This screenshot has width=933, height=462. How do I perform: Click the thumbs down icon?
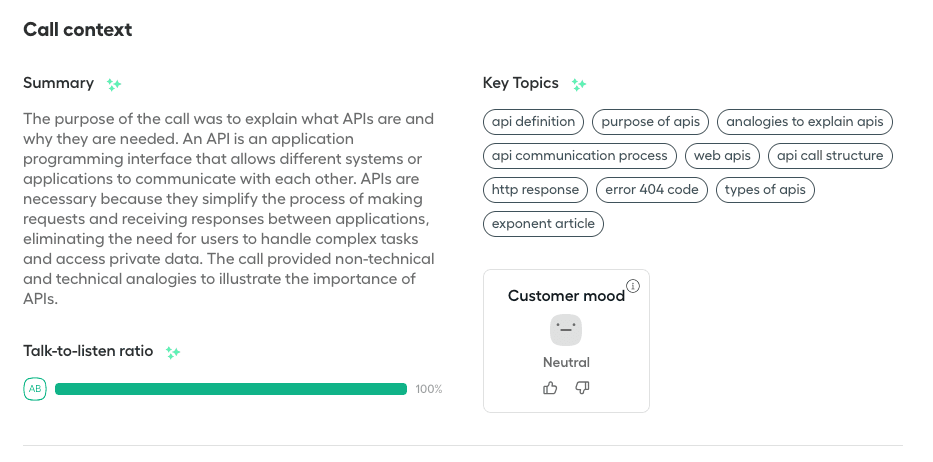(x=583, y=388)
